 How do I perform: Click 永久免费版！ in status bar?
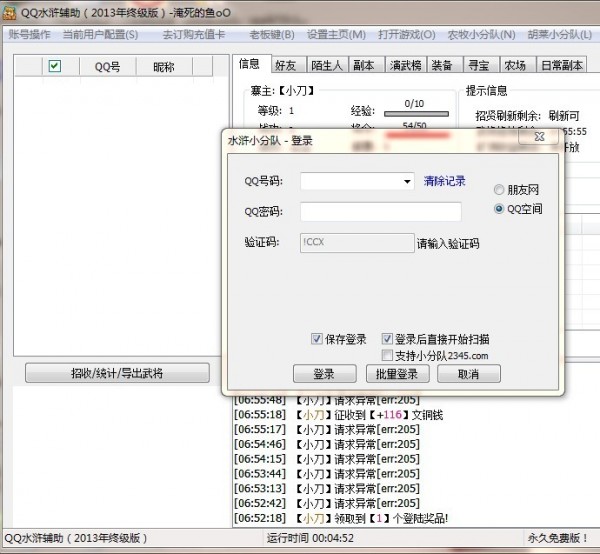click(x=558, y=538)
